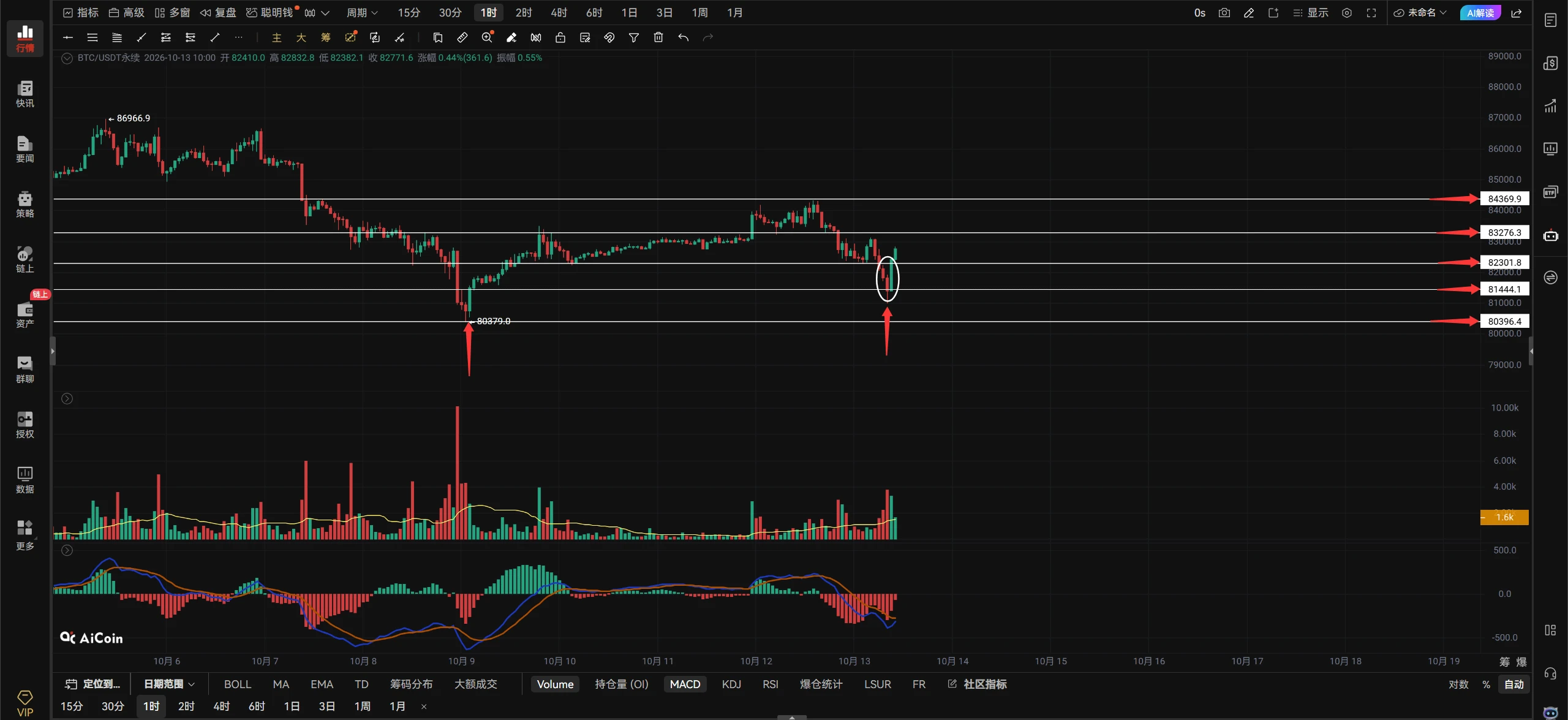This screenshot has width=1568, height=720.
Task: Select the eraser tool in drawing toolbar
Action: (511, 37)
